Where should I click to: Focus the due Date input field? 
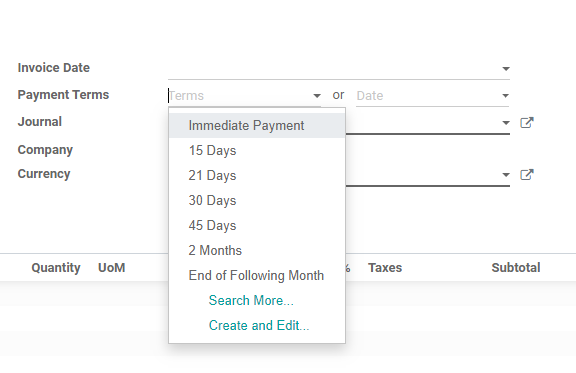tap(428, 96)
